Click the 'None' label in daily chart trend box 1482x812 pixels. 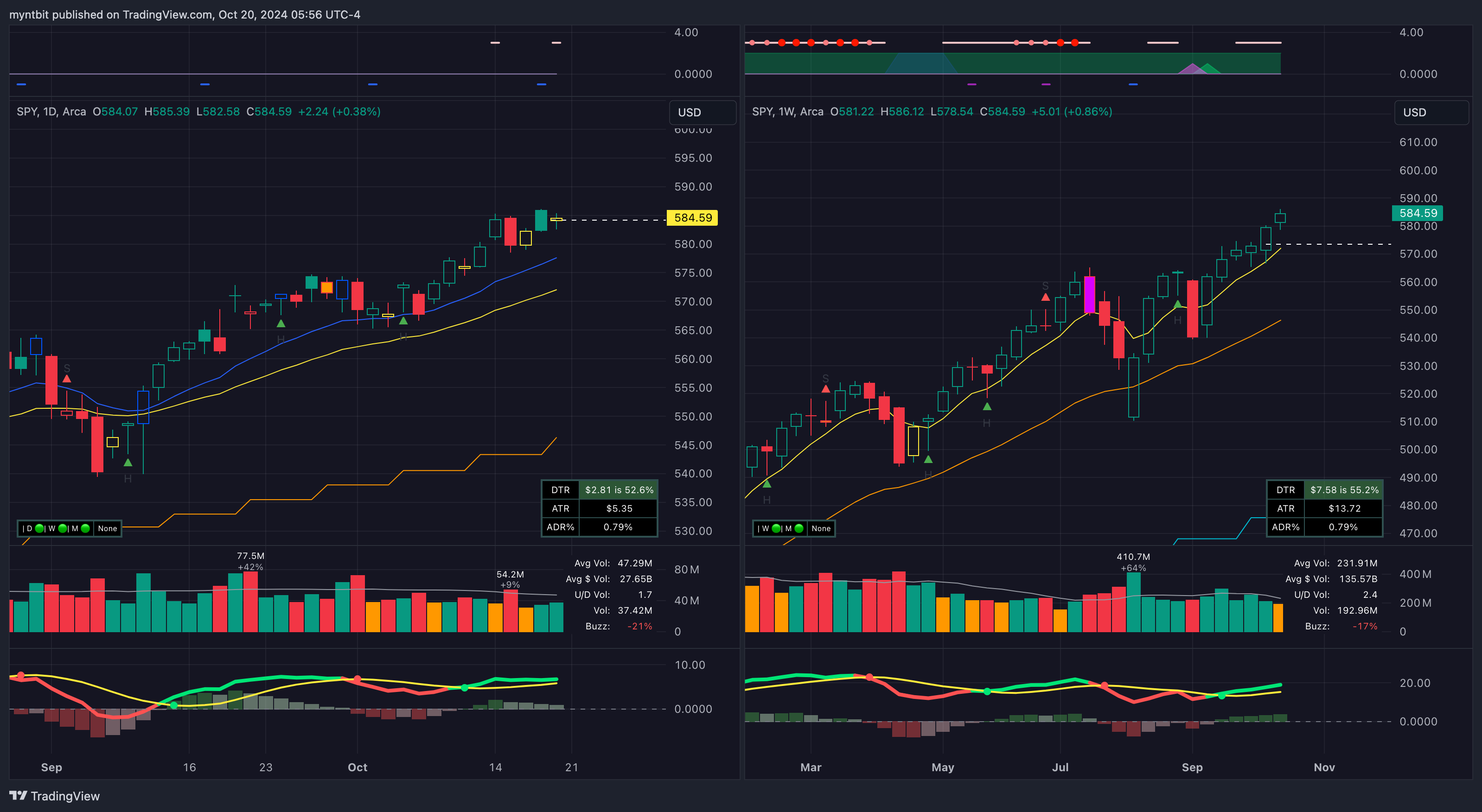click(108, 528)
